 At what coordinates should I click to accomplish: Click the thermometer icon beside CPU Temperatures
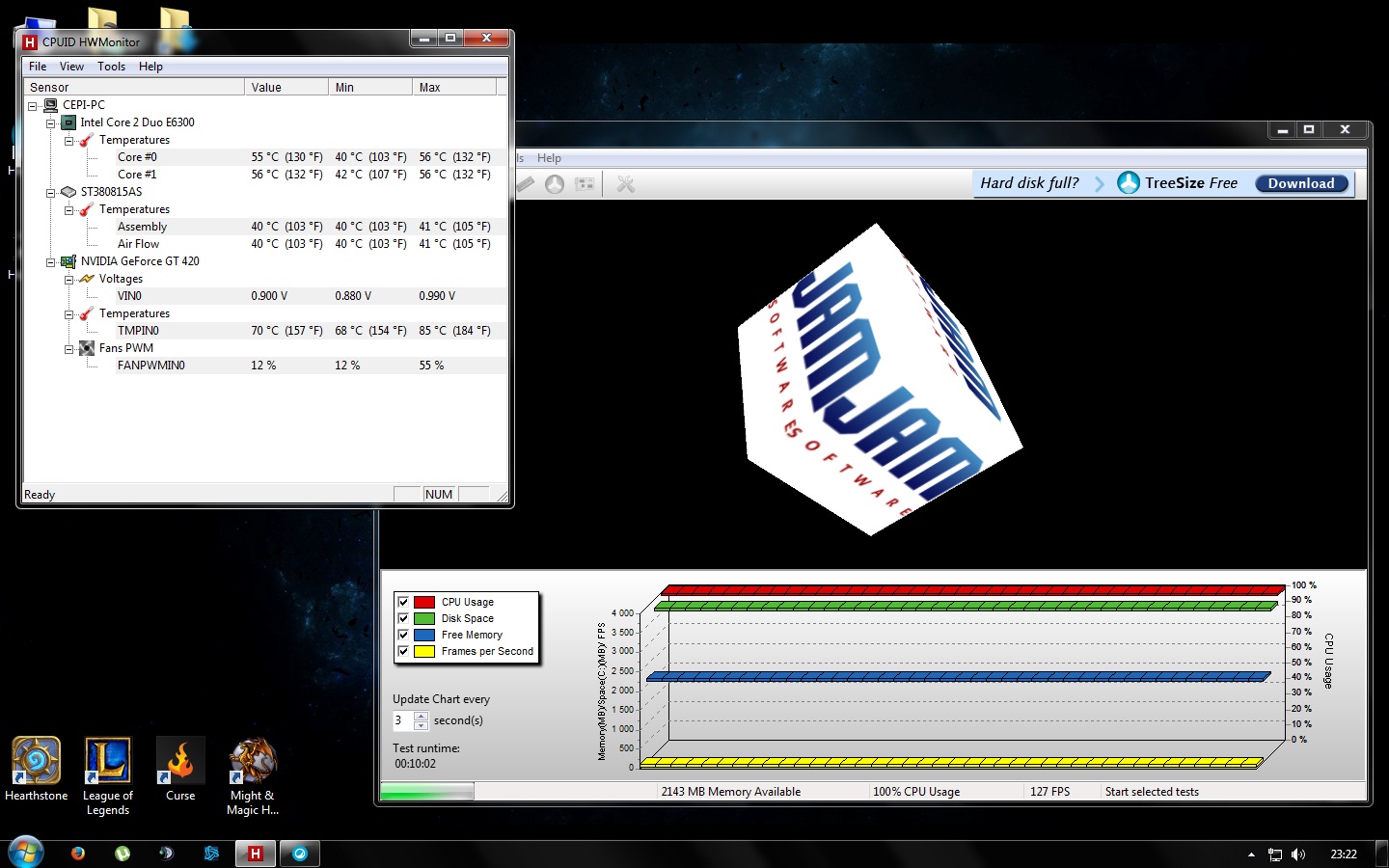[87, 140]
